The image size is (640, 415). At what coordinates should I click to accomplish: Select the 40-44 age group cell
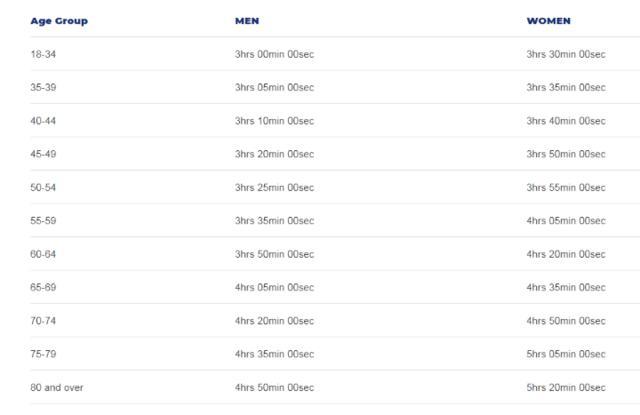(x=43, y=121)
